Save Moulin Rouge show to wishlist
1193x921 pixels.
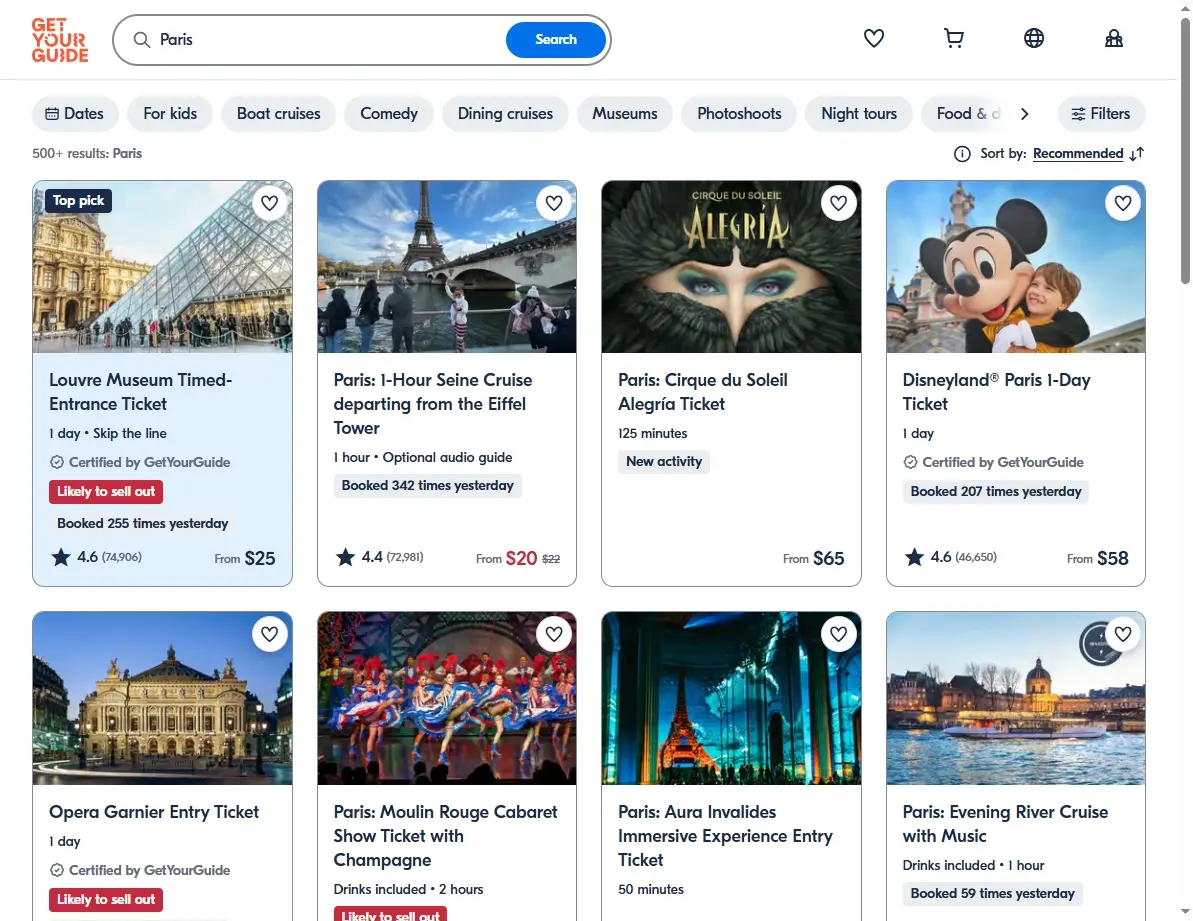(554, 634)
